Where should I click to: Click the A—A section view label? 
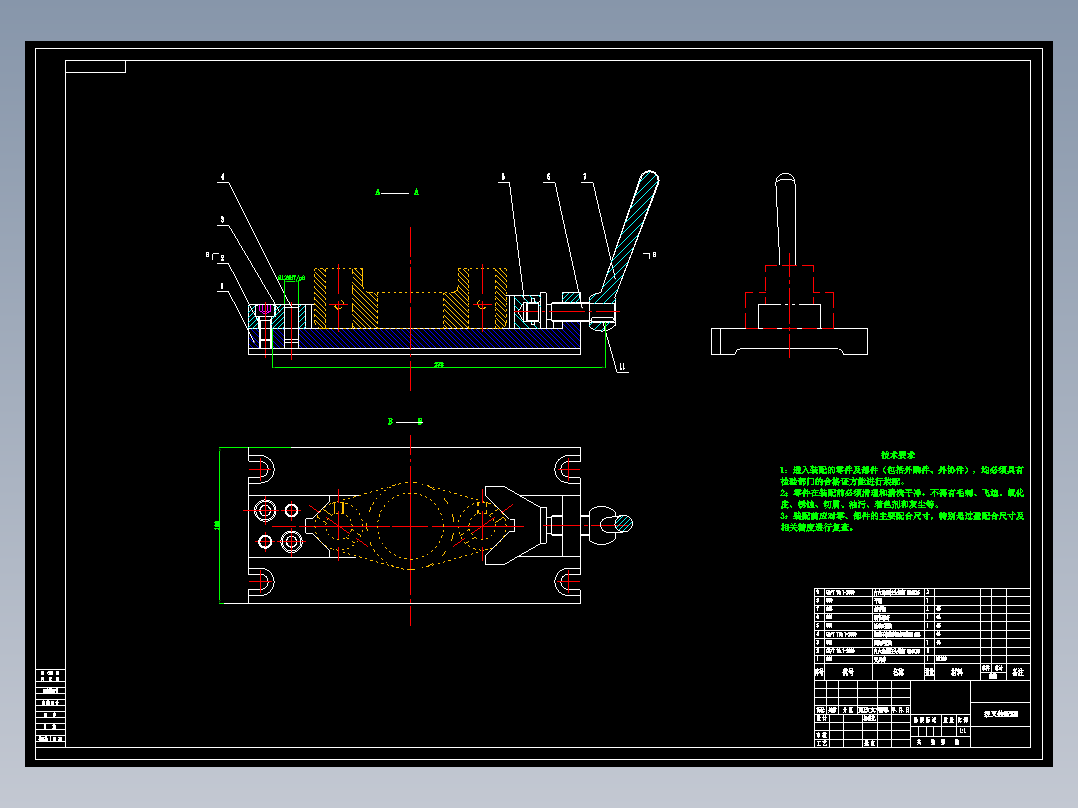coord(397,193)
